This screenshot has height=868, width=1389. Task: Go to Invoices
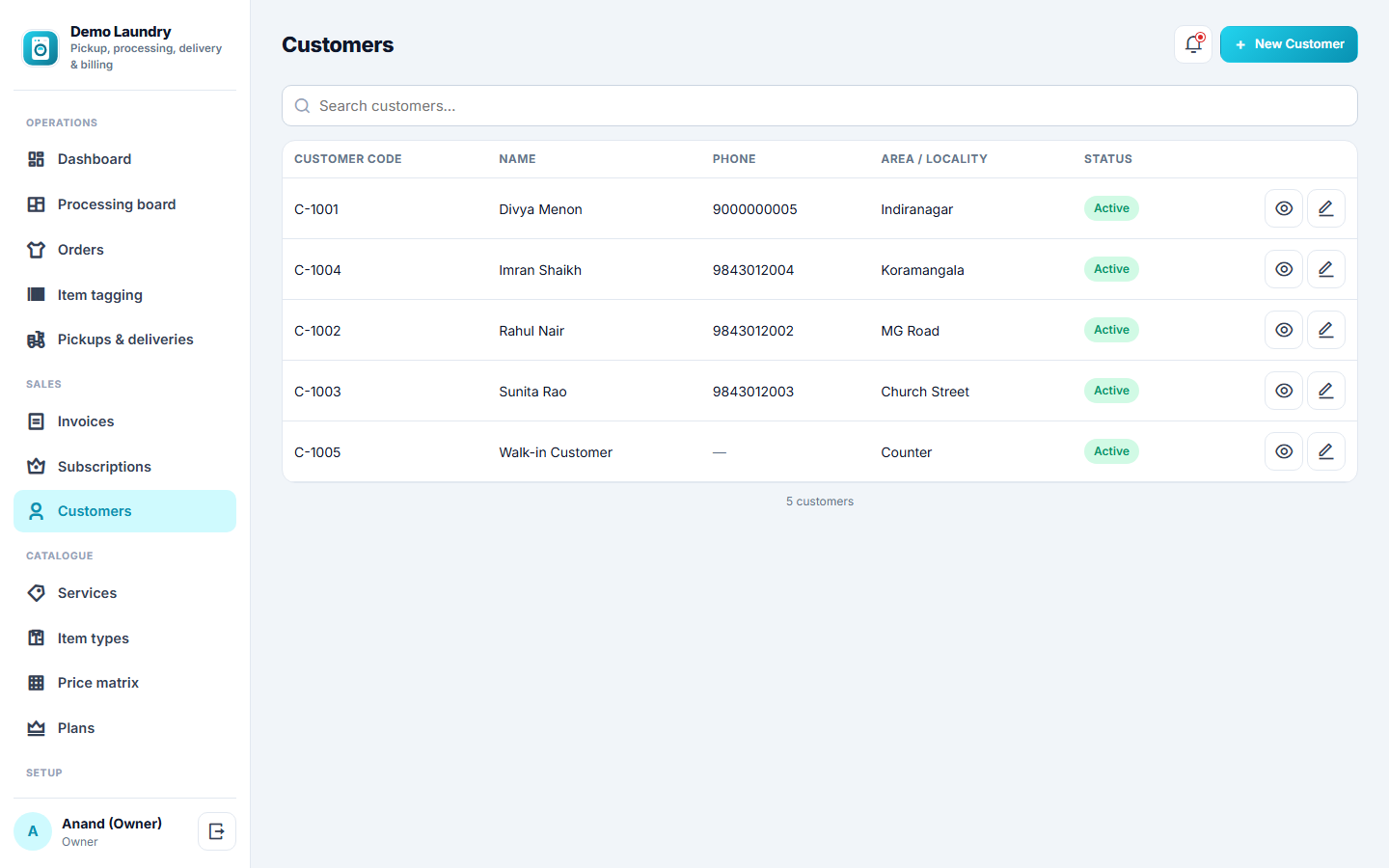[x=124, y=421]
